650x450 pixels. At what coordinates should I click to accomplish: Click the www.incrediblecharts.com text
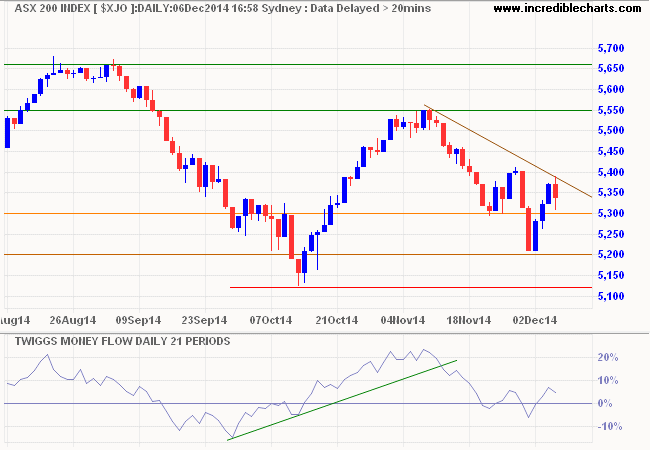click(x=567, y=8)
